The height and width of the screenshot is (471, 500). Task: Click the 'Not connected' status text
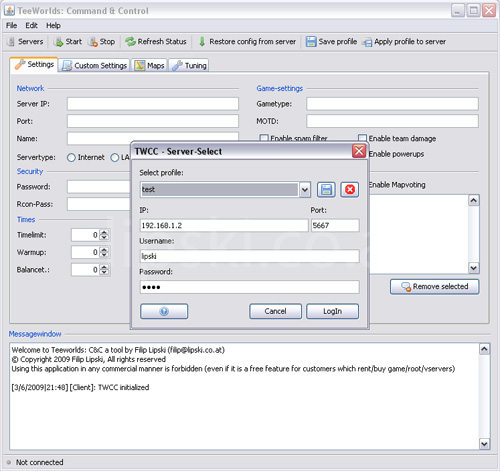tap(40, 462)
